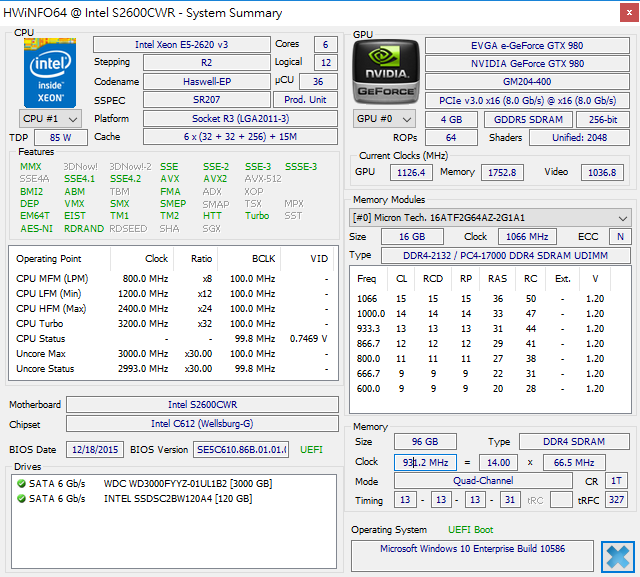640x577 pixels.
Task: Click the tRFC 327 value
Action: pyautogui.click(x=616, y=499)
